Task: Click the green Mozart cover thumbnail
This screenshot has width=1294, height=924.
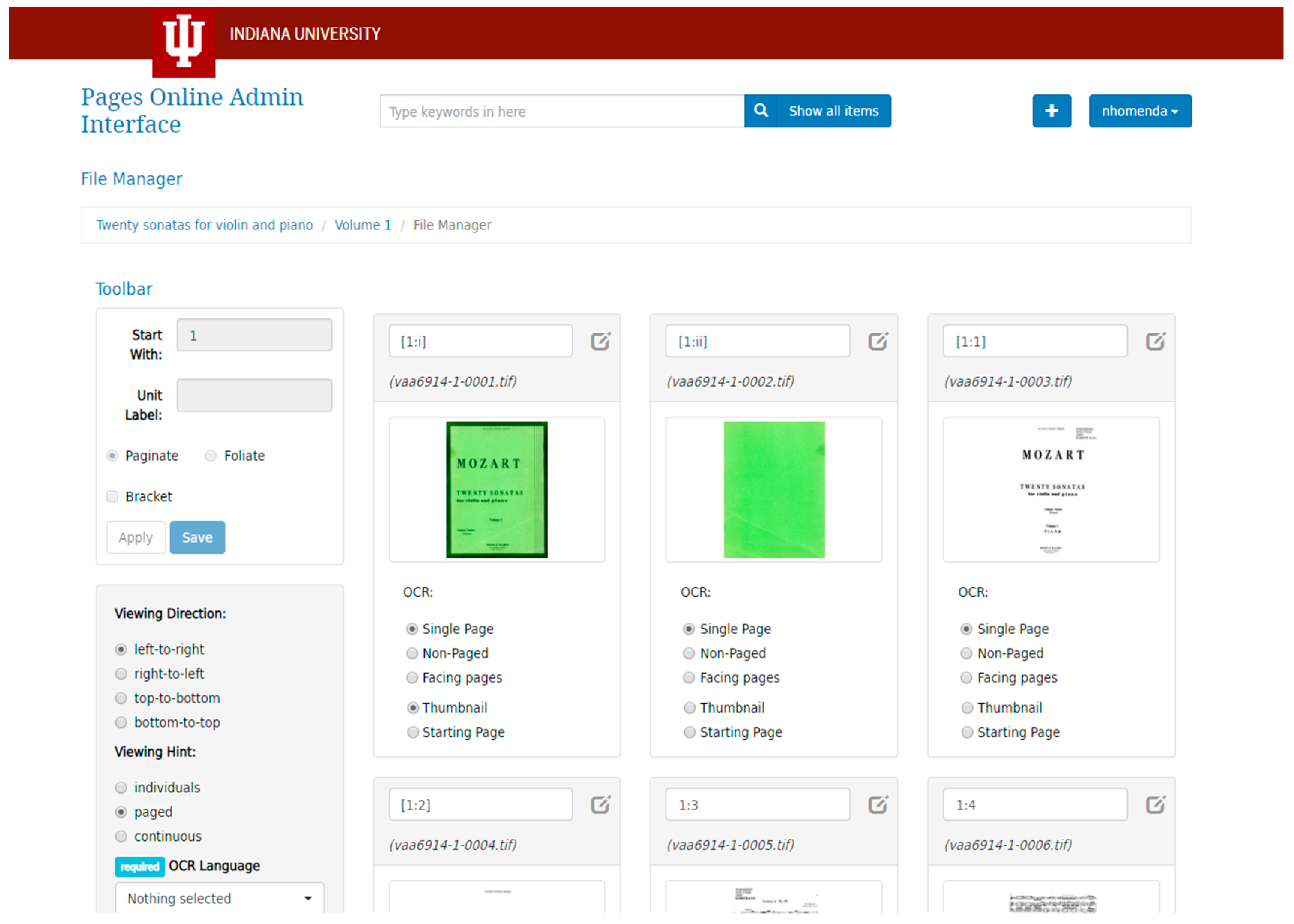Action: point(496,489)
